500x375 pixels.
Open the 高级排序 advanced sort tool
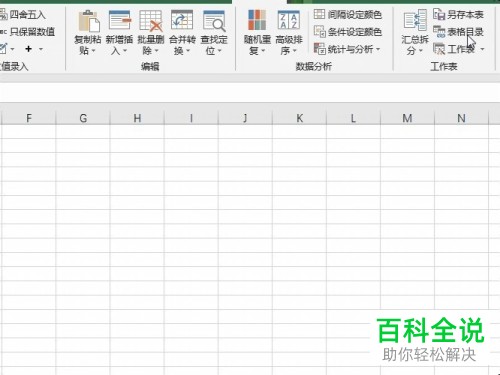(x=289, y=33)
